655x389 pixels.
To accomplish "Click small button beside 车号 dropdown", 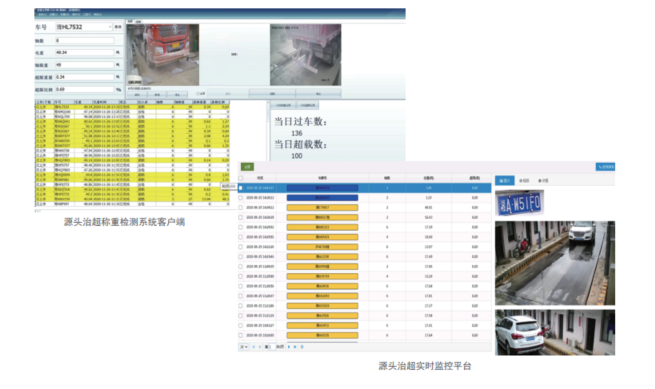I will coord(118,27).
